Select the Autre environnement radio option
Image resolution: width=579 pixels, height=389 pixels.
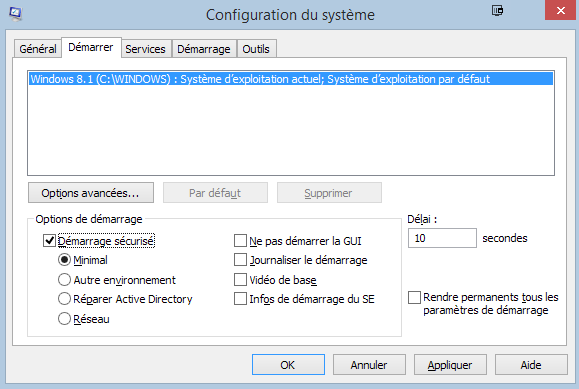(64, 280)
